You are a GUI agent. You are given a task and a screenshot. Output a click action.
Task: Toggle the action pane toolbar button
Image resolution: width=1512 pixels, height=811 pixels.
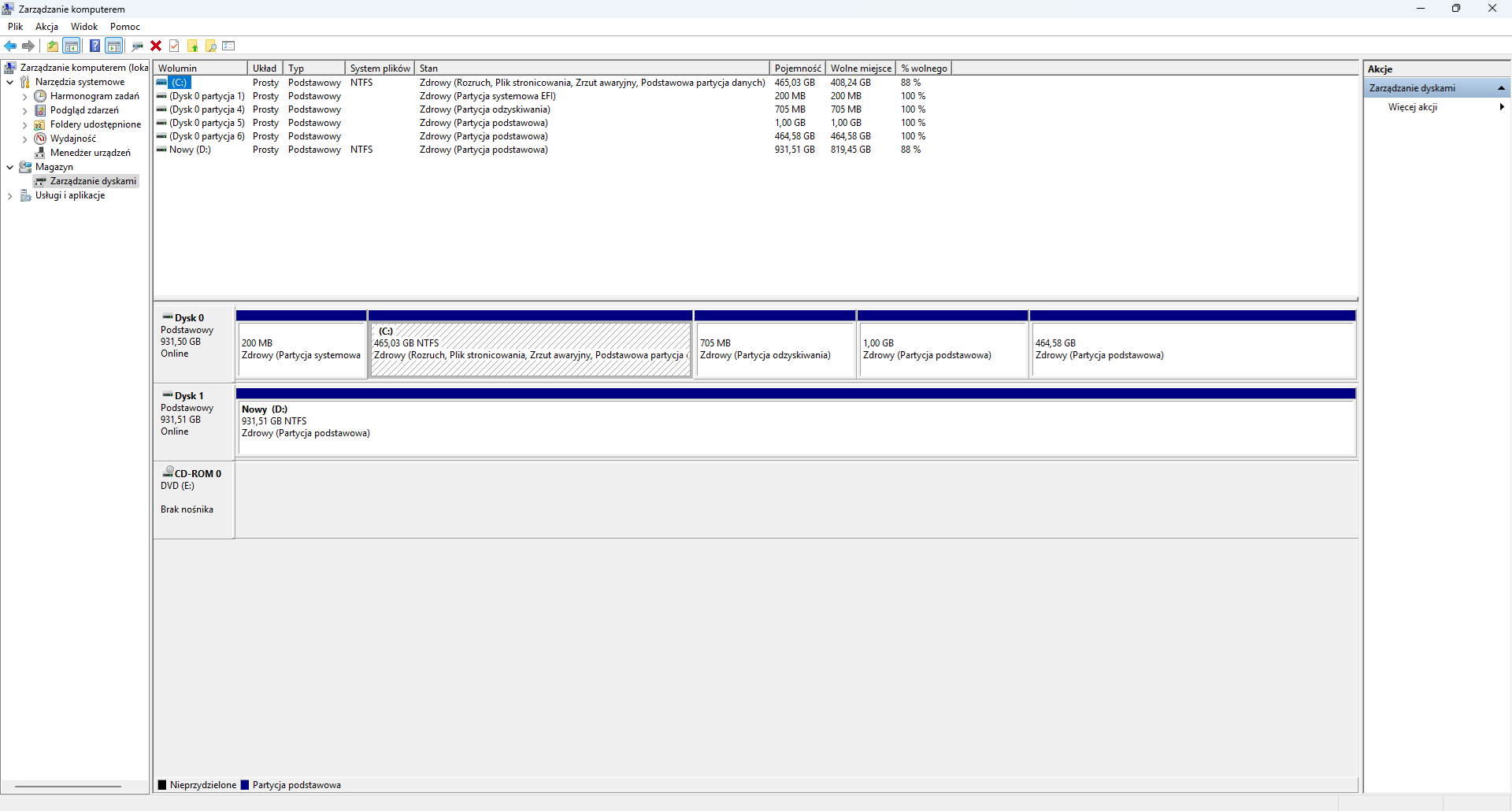point(114,46)
